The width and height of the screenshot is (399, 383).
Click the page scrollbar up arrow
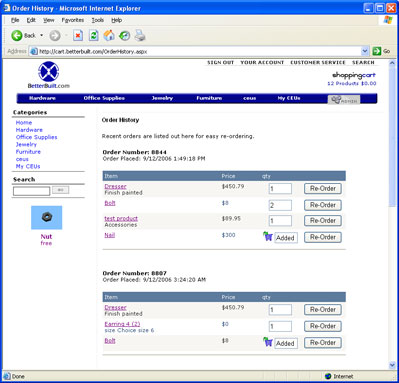[392, 63]
